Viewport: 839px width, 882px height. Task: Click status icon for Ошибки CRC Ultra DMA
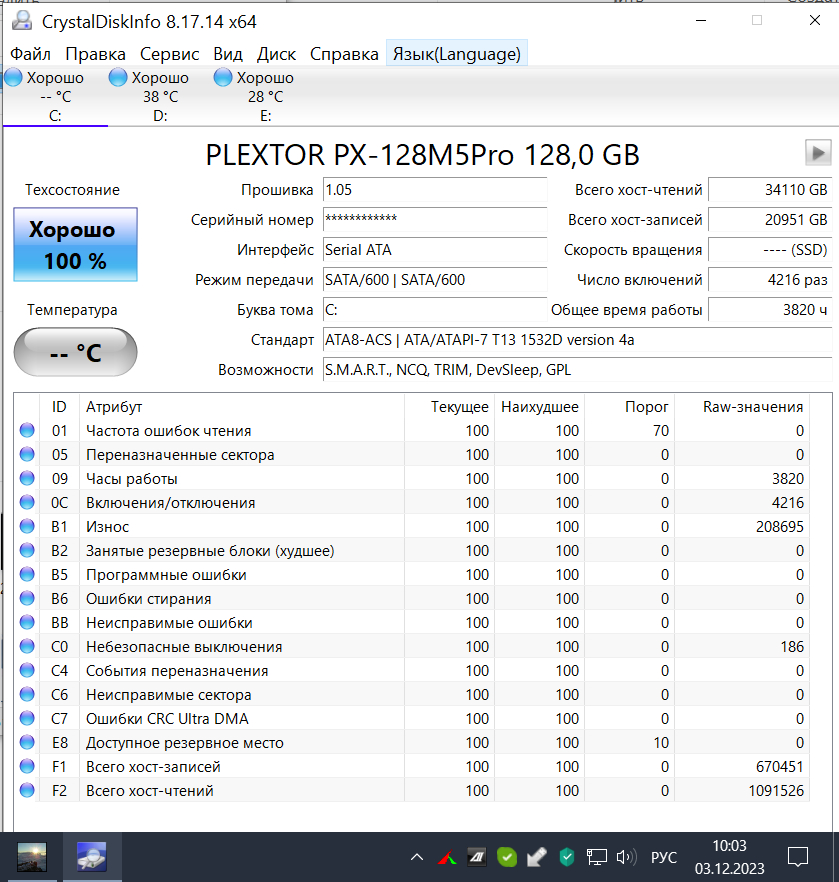(27, 718)
